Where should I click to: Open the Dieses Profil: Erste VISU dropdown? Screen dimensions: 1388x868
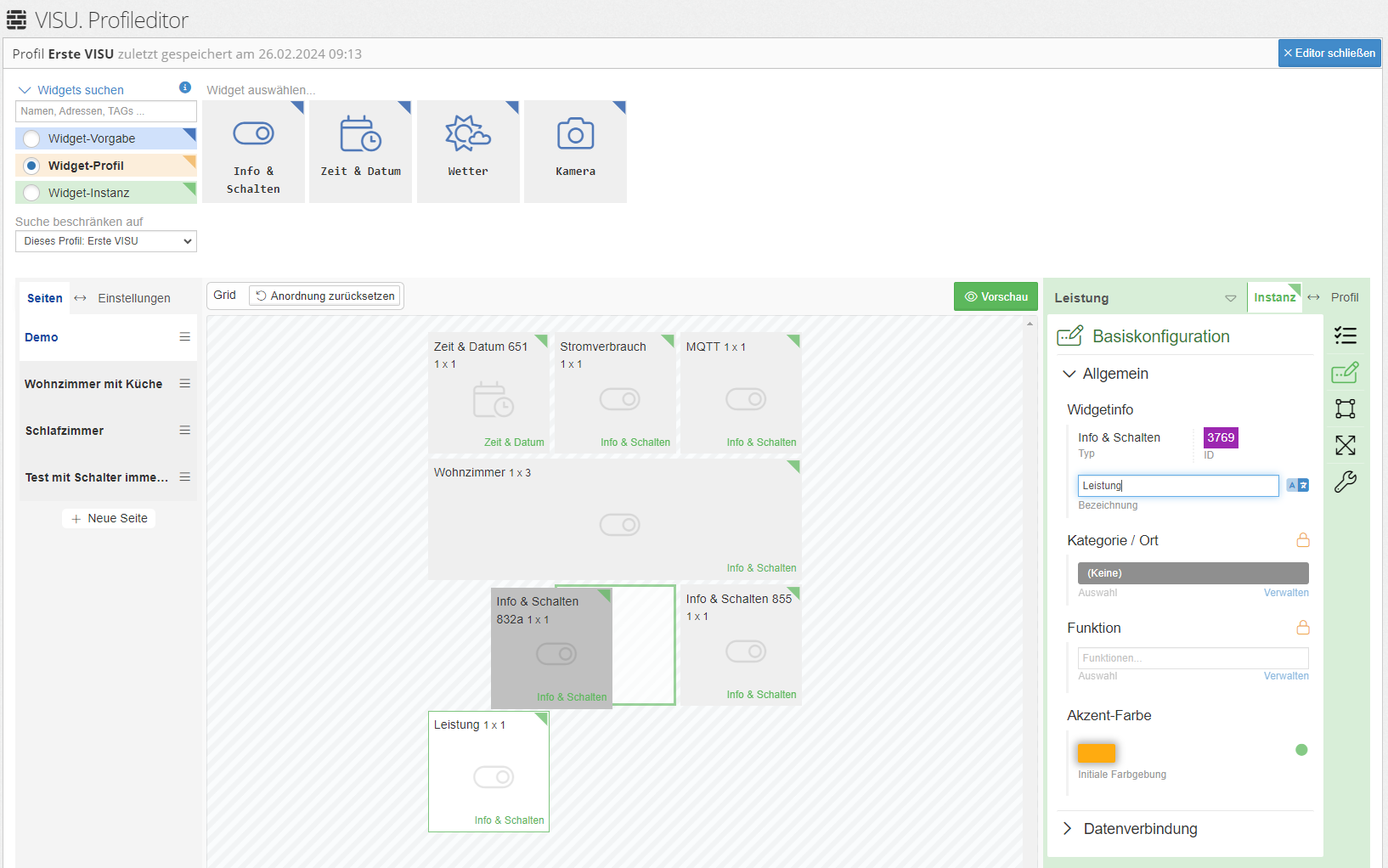pos(106,241)
